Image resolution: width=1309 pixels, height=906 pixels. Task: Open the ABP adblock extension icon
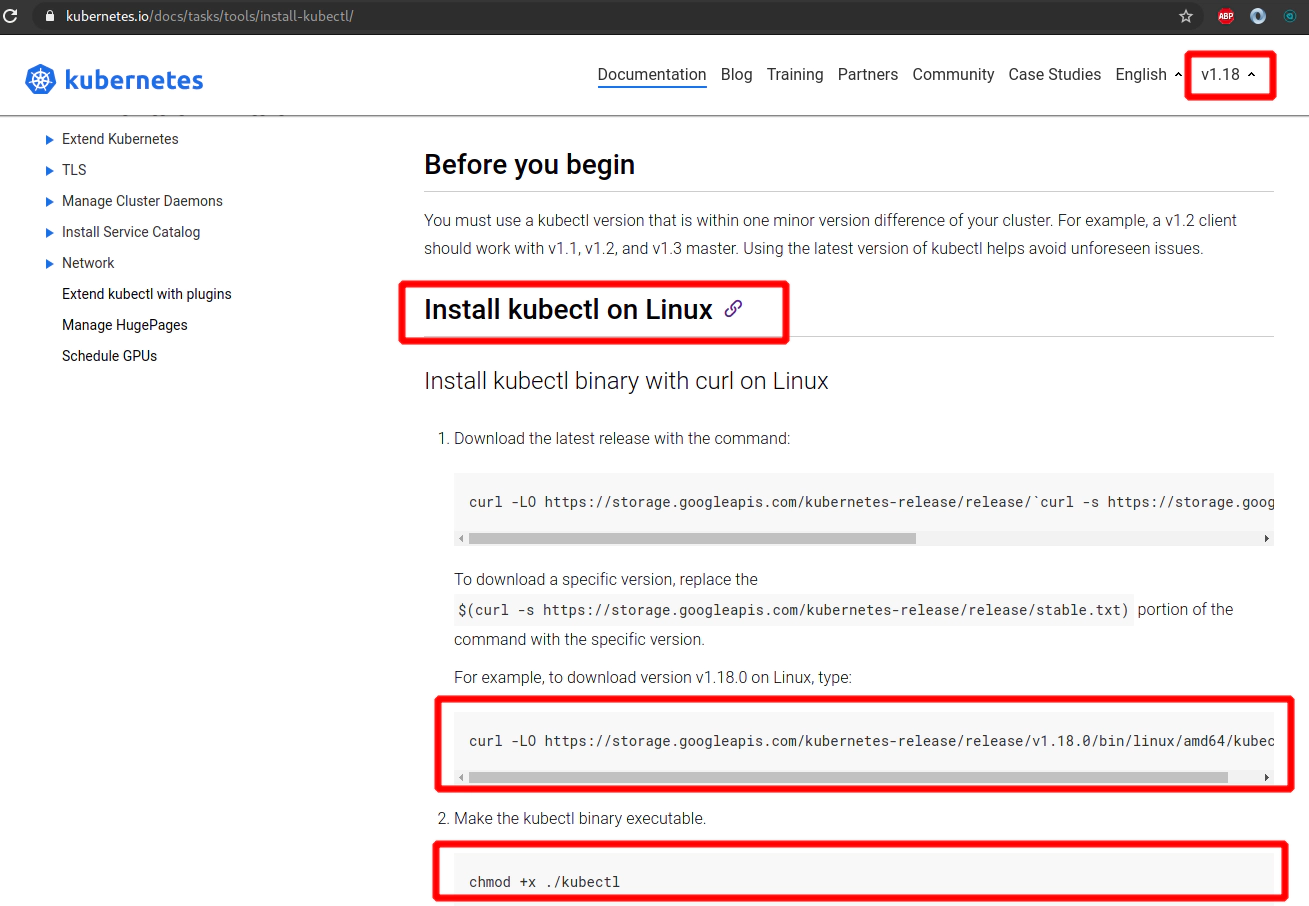coord(1226,16)
